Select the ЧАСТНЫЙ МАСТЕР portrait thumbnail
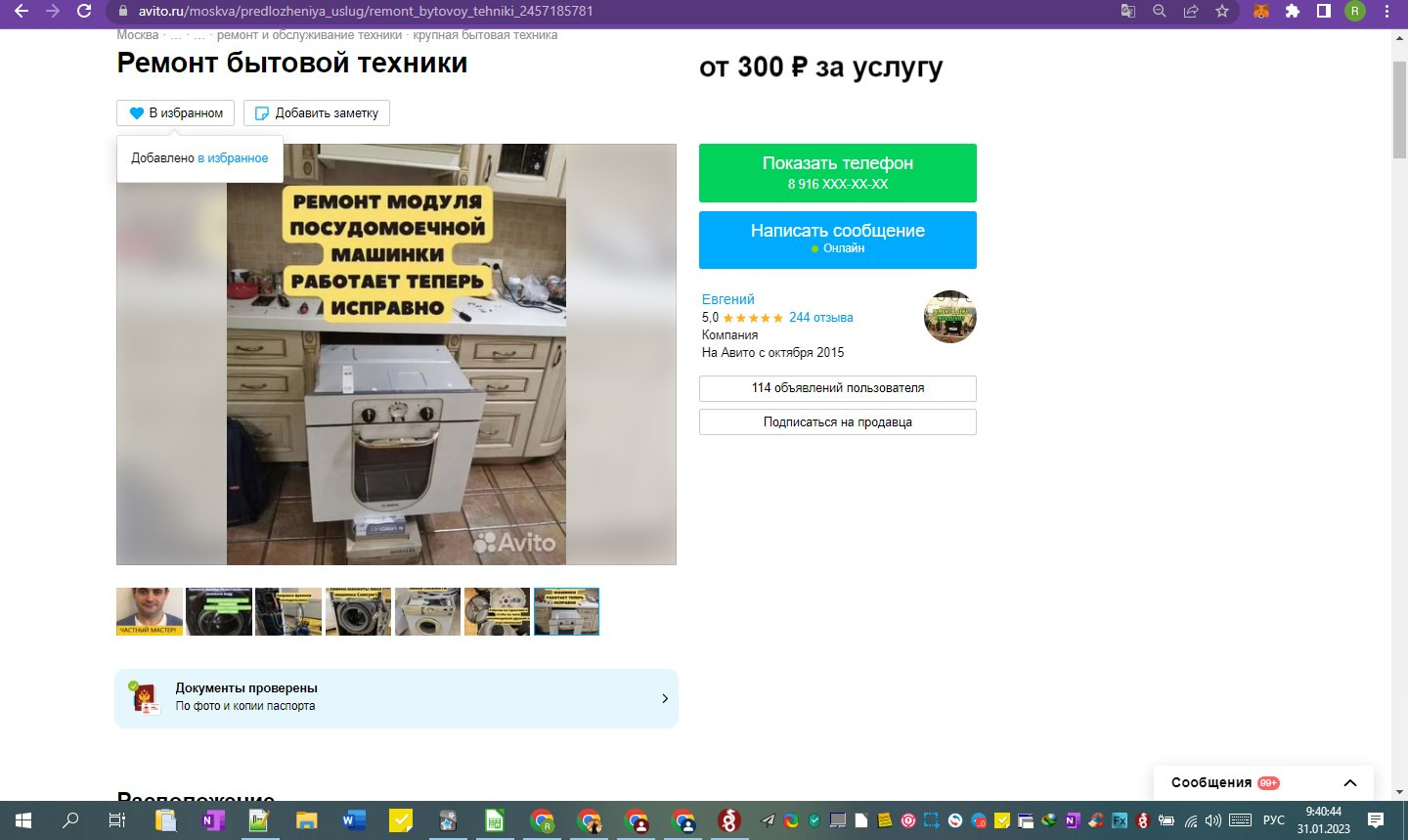 pyautogui.click(x=150, y=611)
